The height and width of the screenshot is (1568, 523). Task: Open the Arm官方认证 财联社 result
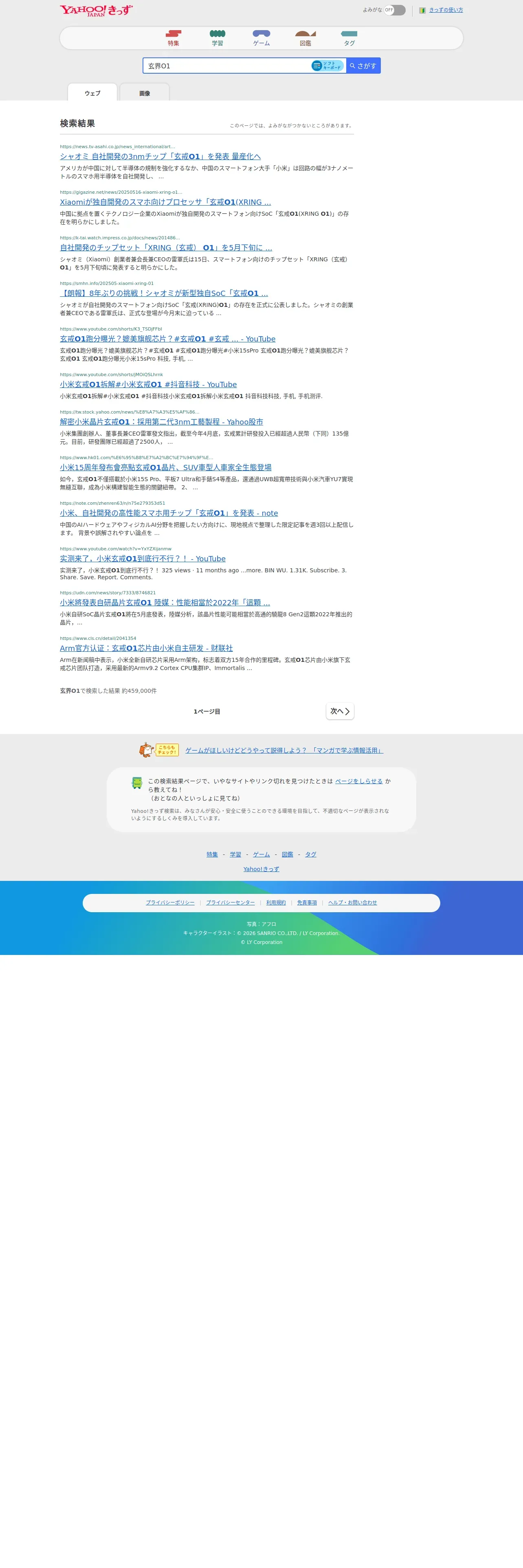pos(146,648)
